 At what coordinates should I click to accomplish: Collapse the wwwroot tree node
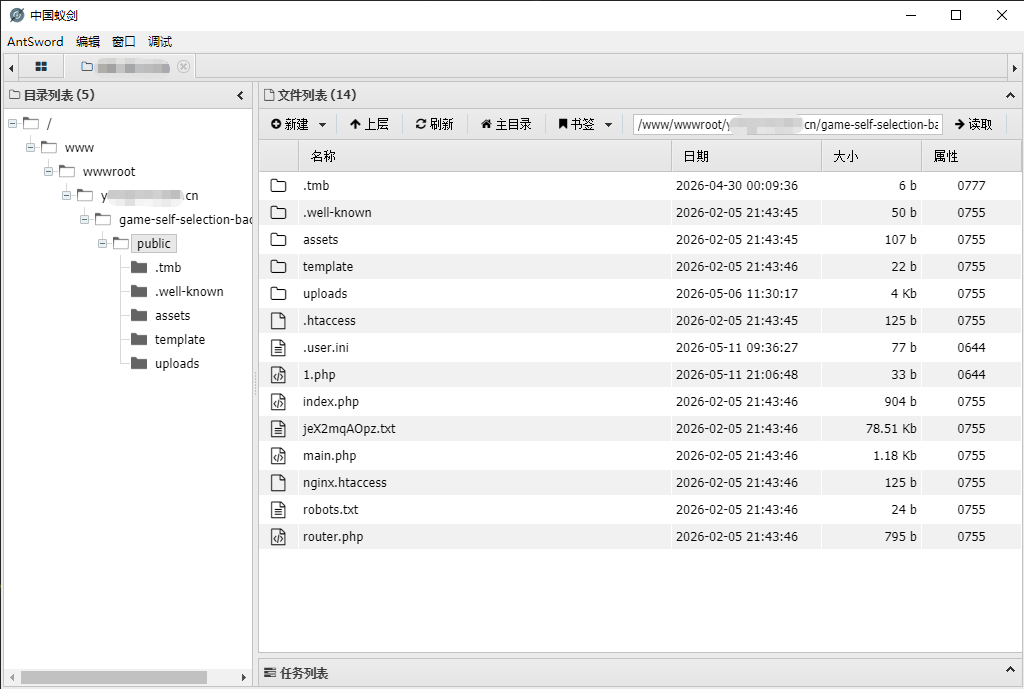pyautogui.click(x=48, y=172)
